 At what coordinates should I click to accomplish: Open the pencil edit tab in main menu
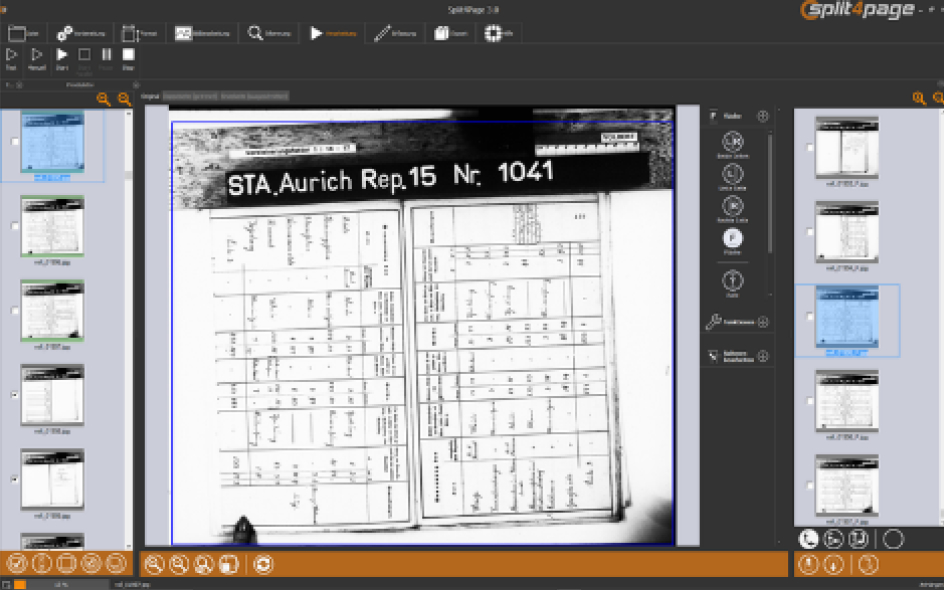[x=395, y=33]
